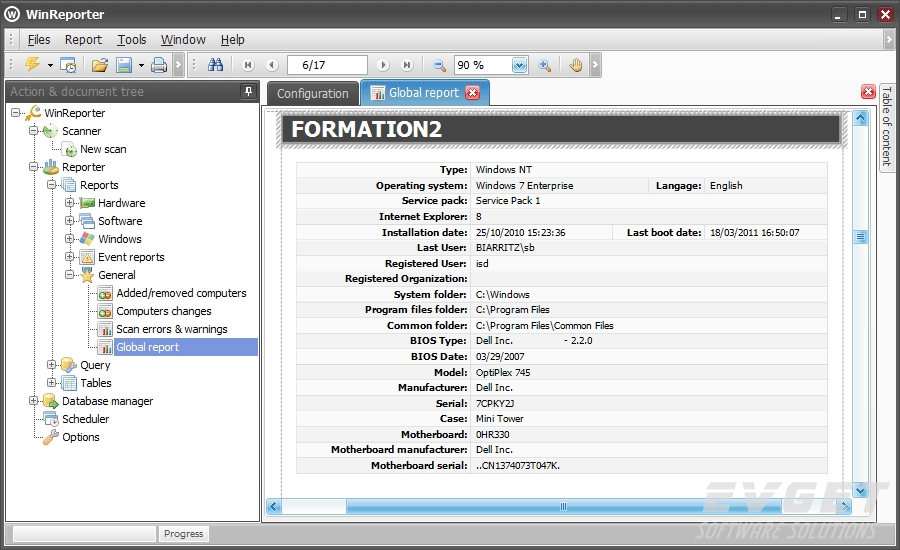Collapse the WinReporter root node
The width and height of the screenshot is (900, 550).
15,113
